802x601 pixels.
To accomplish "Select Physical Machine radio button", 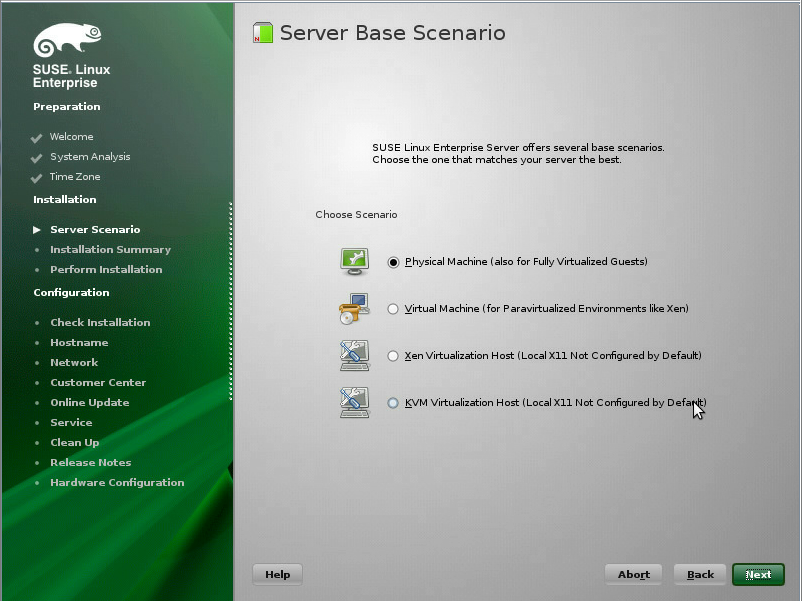I will click(x=393, y=262).
